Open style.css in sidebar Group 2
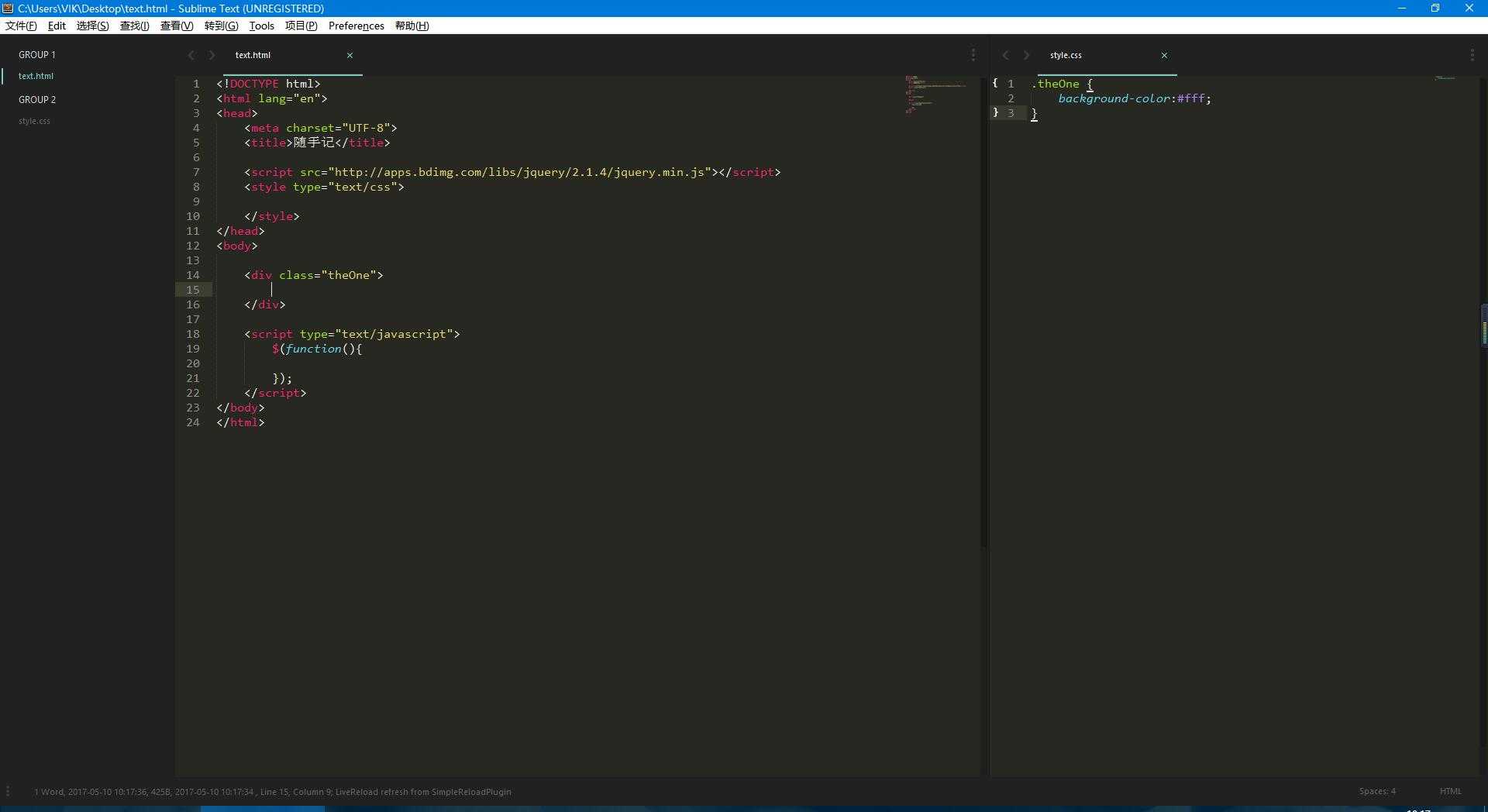This screenshot has width=1488, height=812. [x=35, y=121]
